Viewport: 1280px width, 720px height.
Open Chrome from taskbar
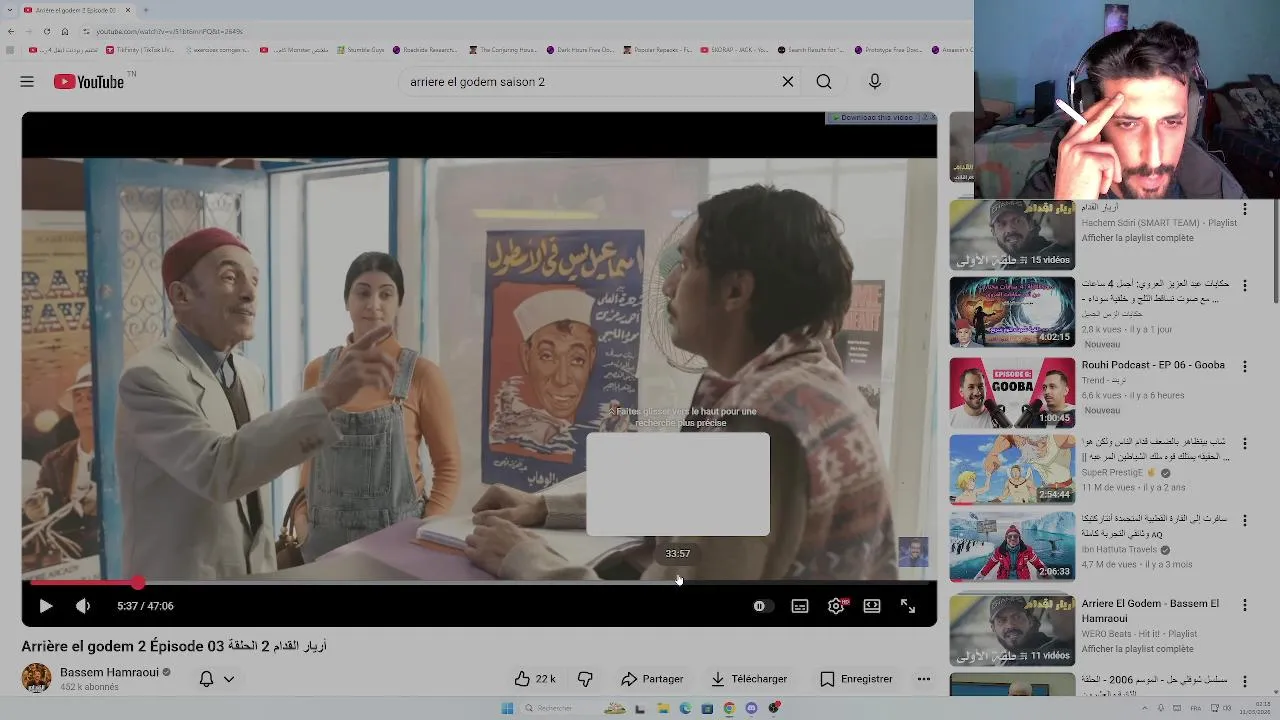pyautogui.click(x=729, y=709)
